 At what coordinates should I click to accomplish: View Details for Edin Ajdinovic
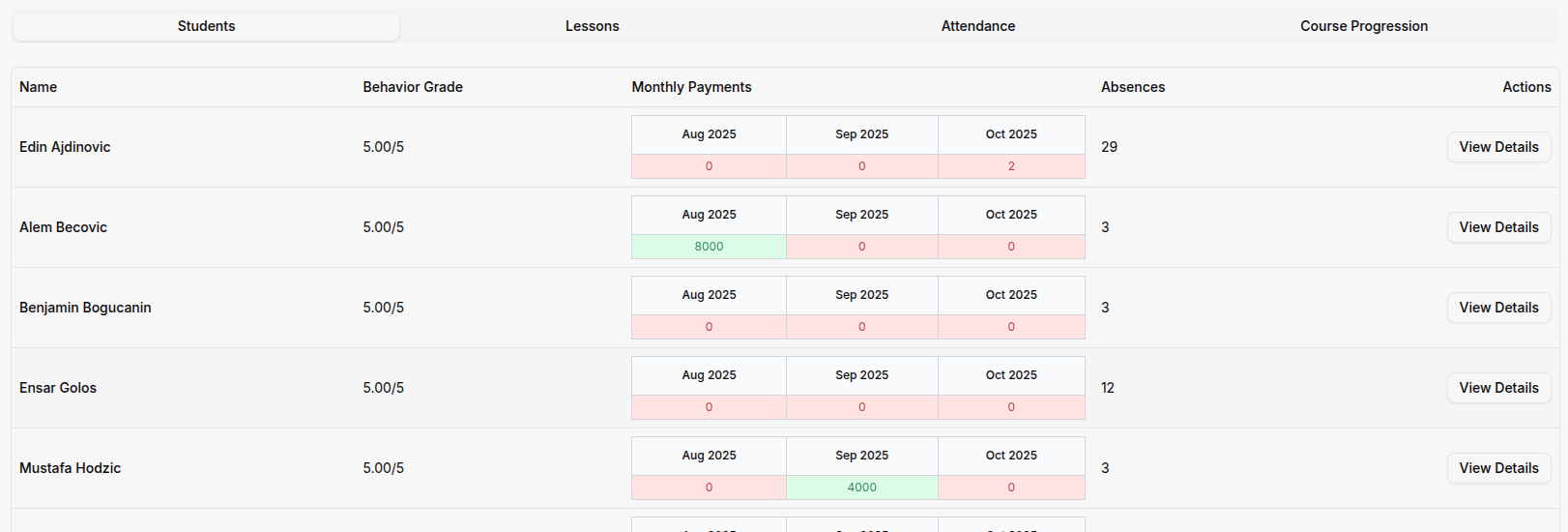pyautogui.click(x=1498, y=147)
